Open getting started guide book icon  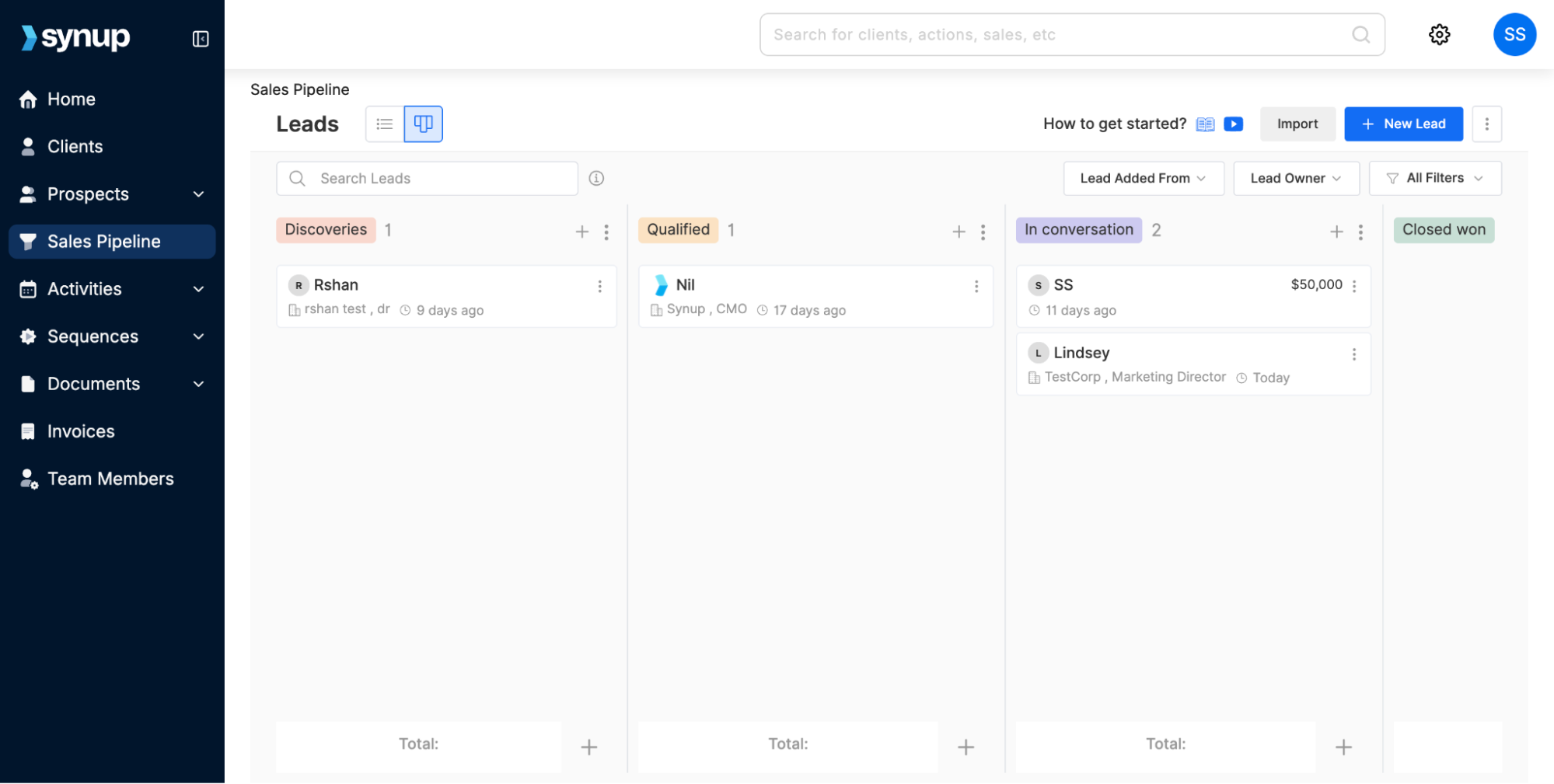(x=1205, y=124)
